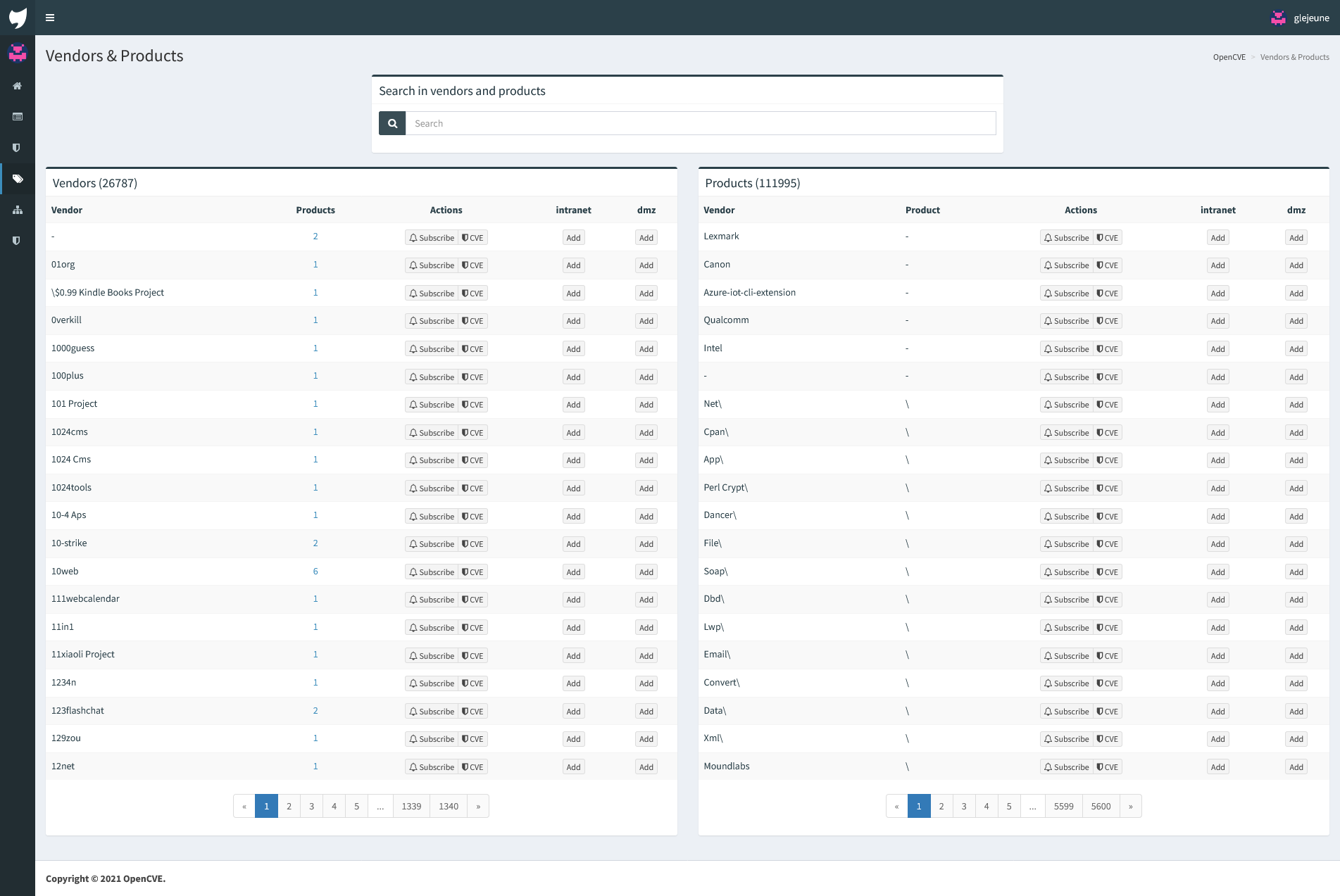
Task: Jump to vendors page 1340
Action: point(449,806)
